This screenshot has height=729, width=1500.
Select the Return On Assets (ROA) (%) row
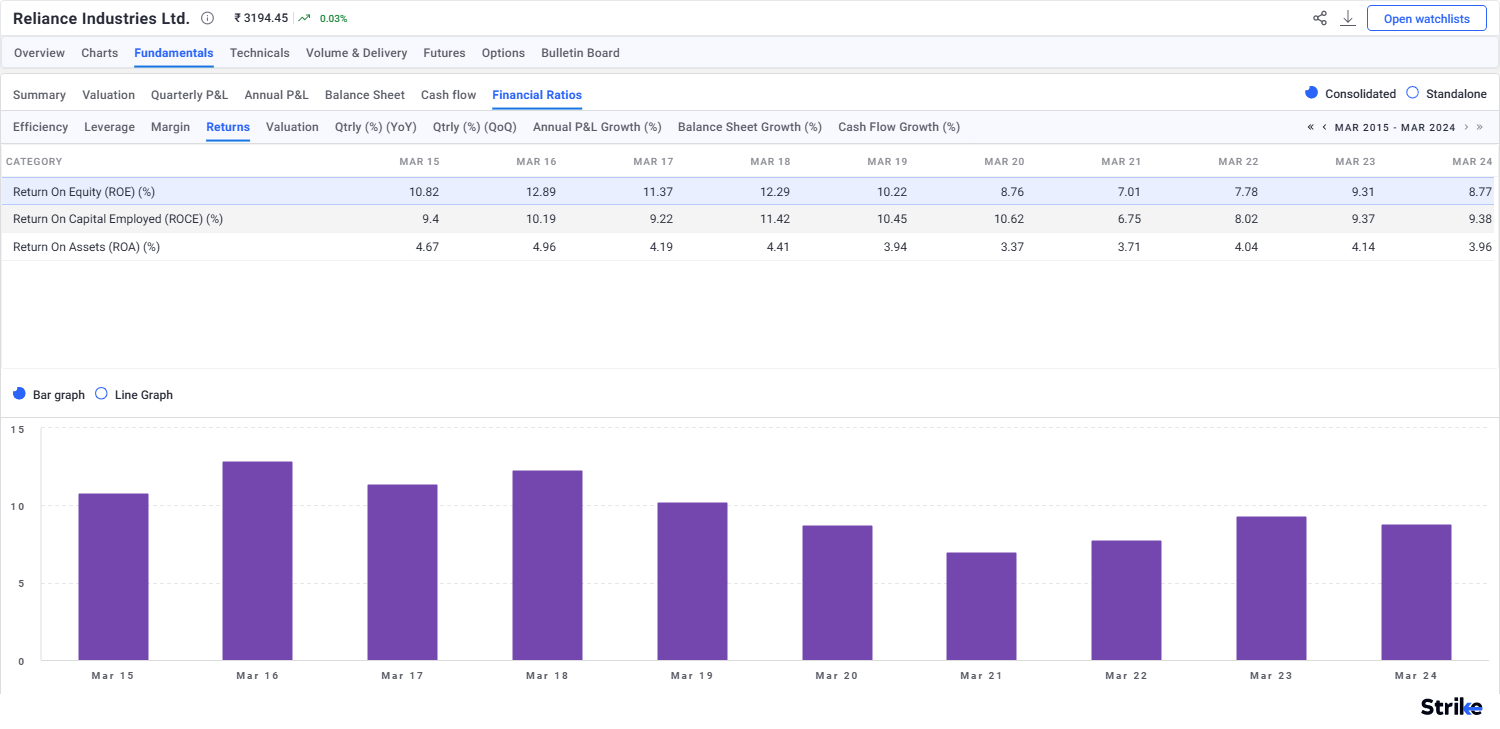pyautogui.click(x=748, y=247)
